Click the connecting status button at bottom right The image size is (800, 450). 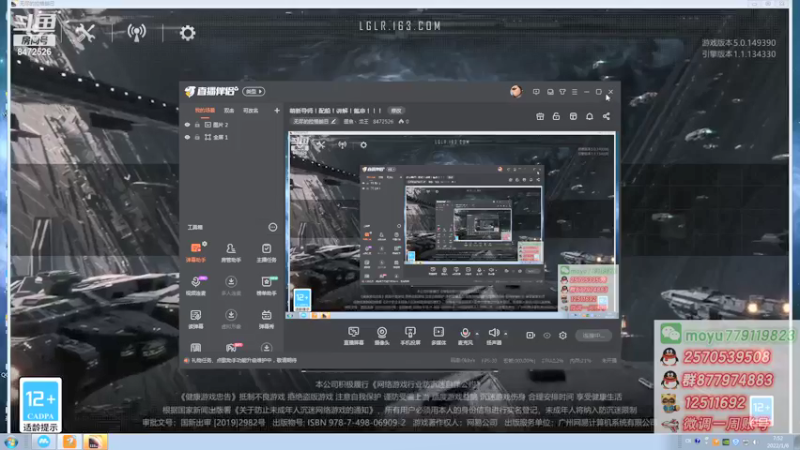tap(593, 335)
